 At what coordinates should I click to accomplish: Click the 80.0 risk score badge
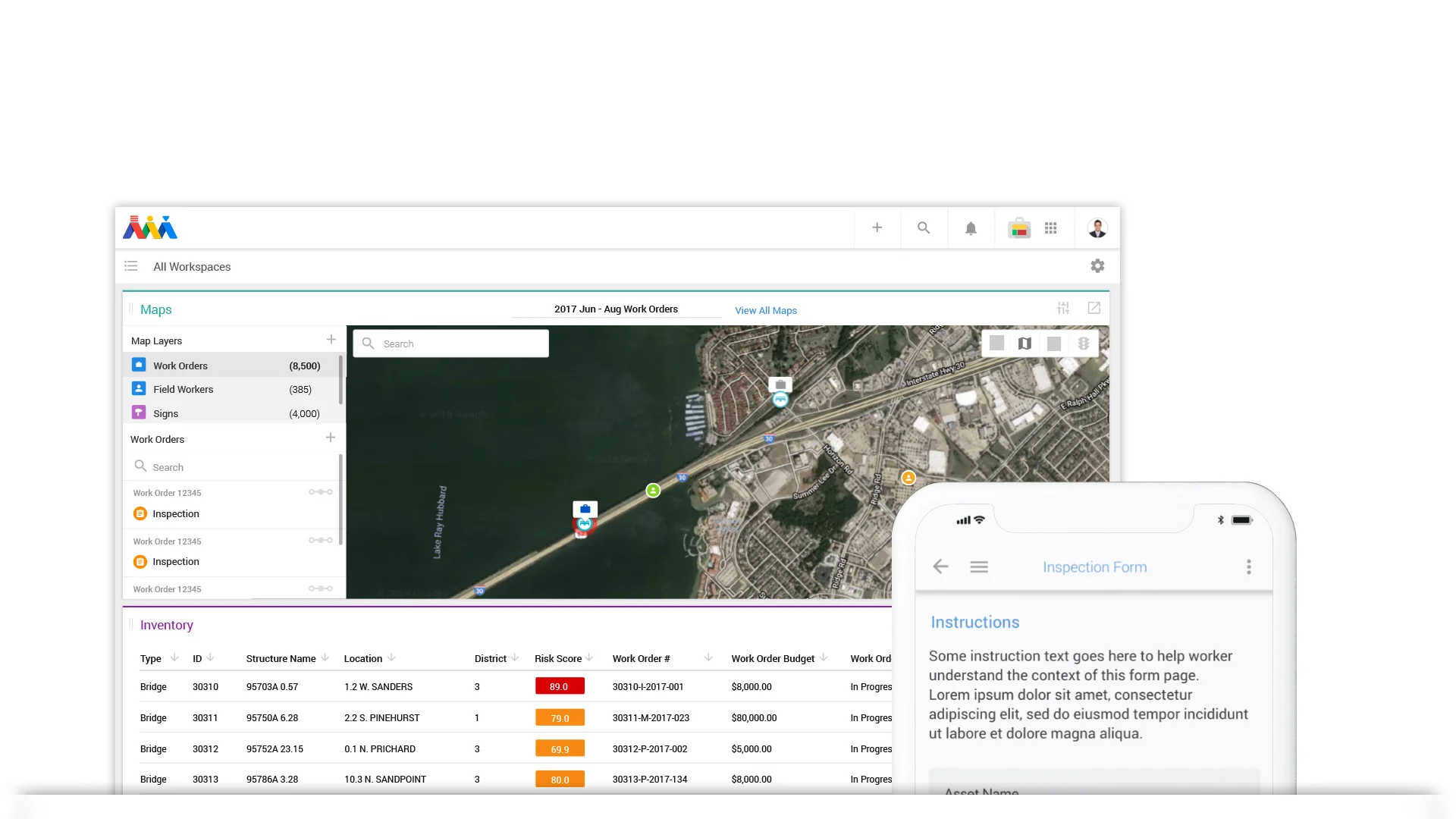(x=560, y=779)
